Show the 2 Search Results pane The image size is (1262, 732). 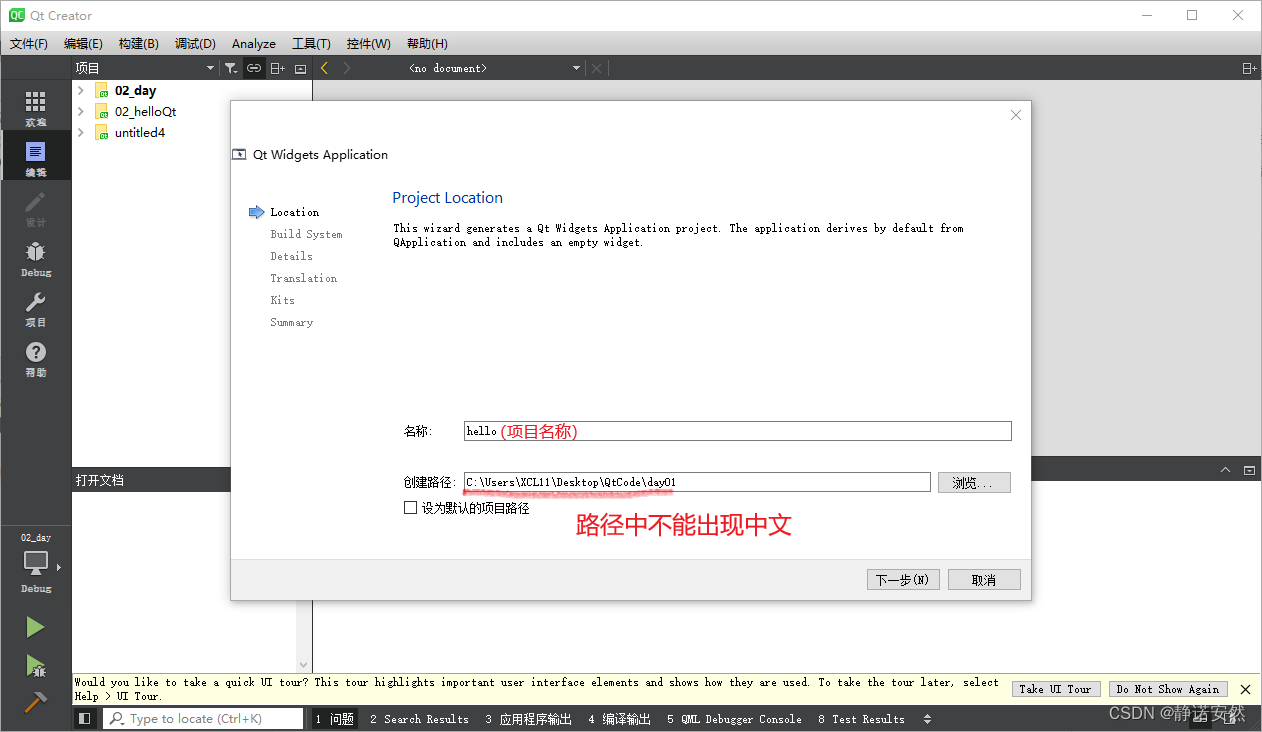419,719
